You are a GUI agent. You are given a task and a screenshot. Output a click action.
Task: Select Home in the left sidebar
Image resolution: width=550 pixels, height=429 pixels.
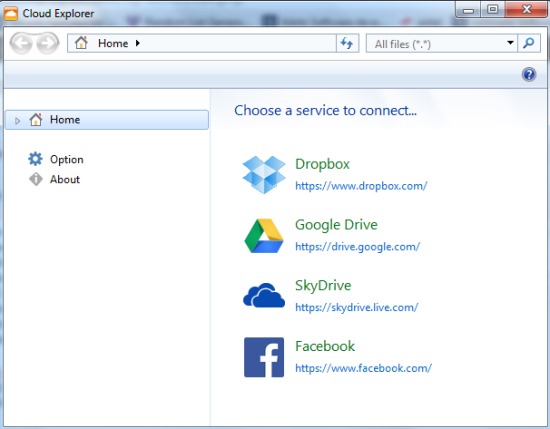(107, 120)
